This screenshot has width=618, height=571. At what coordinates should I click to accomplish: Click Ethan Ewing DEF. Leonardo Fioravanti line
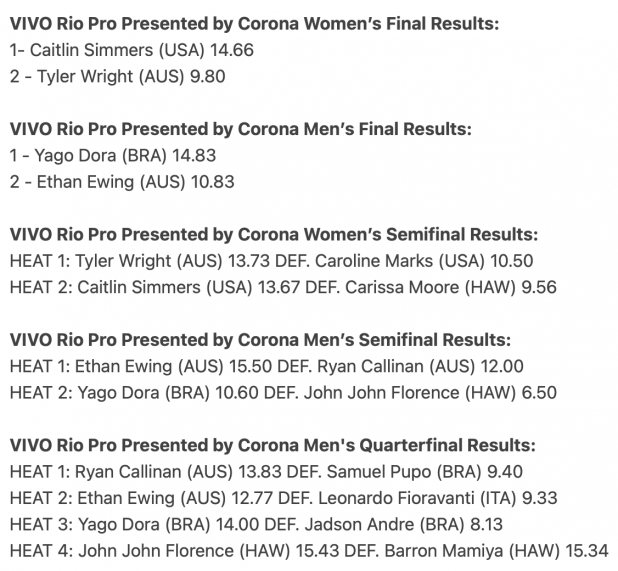pos(283,498)
